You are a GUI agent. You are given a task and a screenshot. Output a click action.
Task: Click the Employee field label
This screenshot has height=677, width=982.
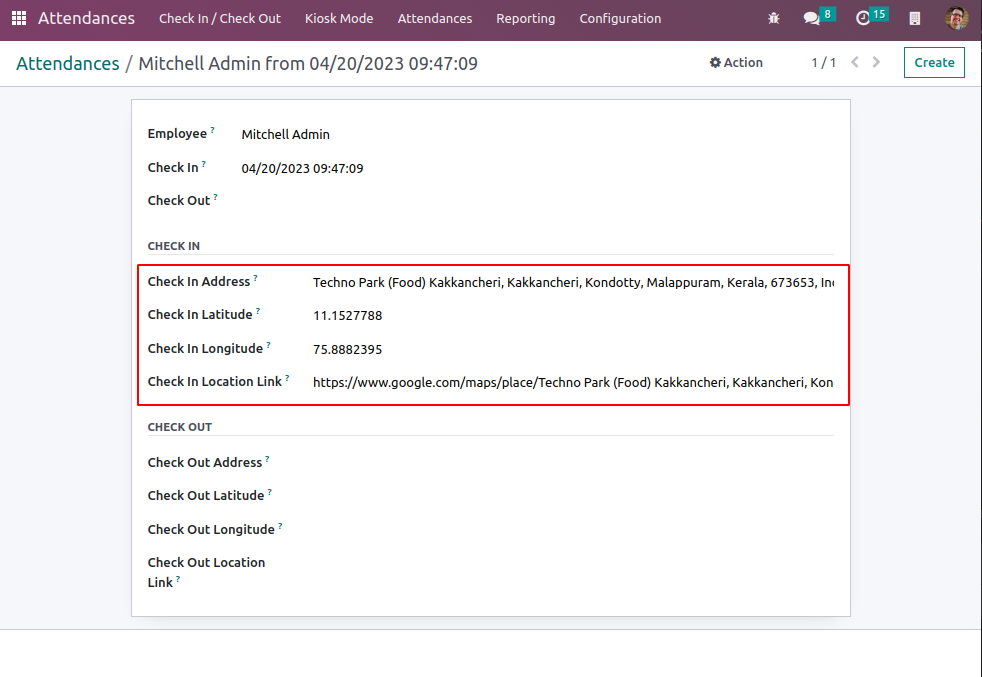[177, 133]
